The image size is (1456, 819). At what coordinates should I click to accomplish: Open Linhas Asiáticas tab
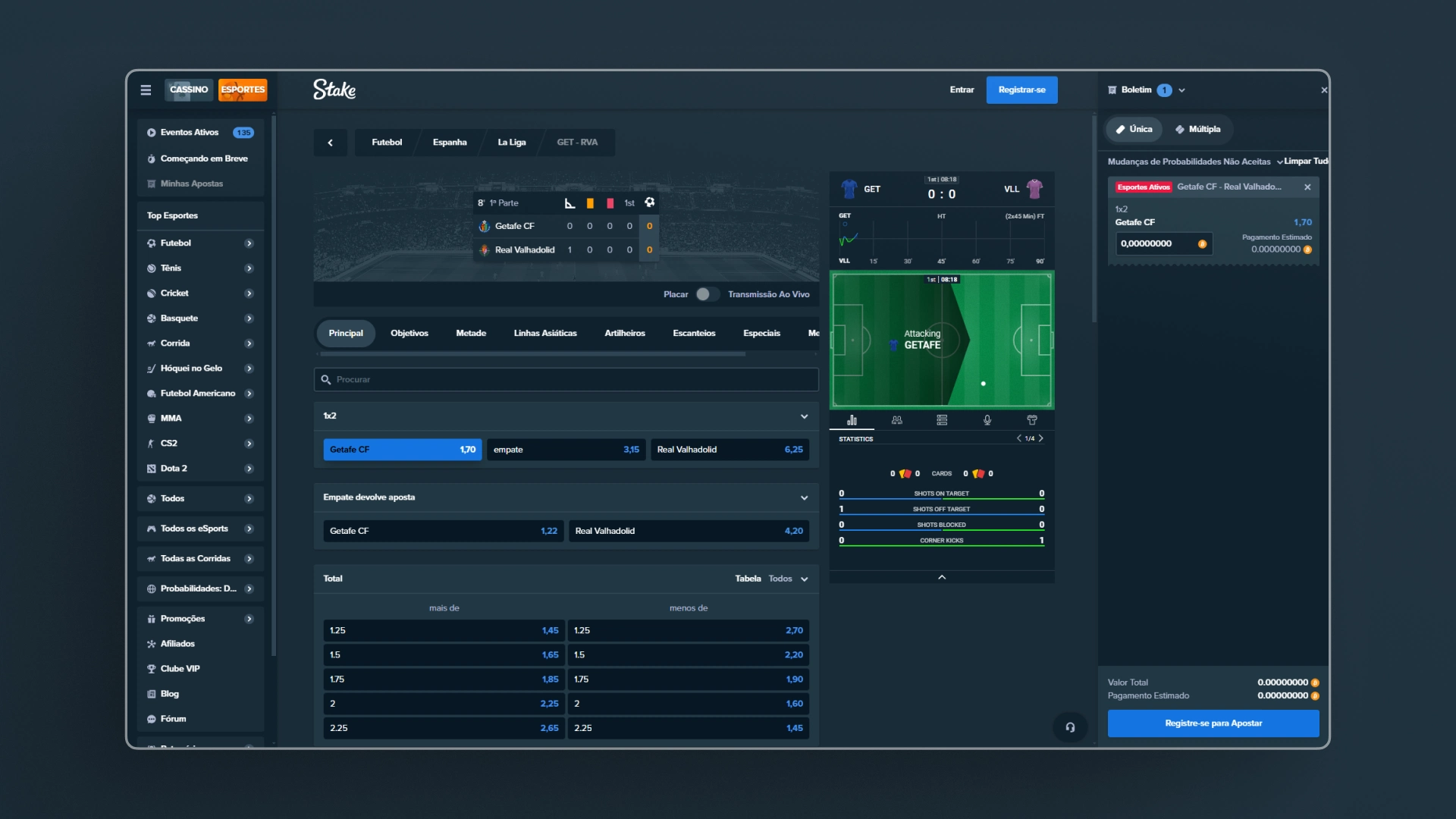point(545,334)
